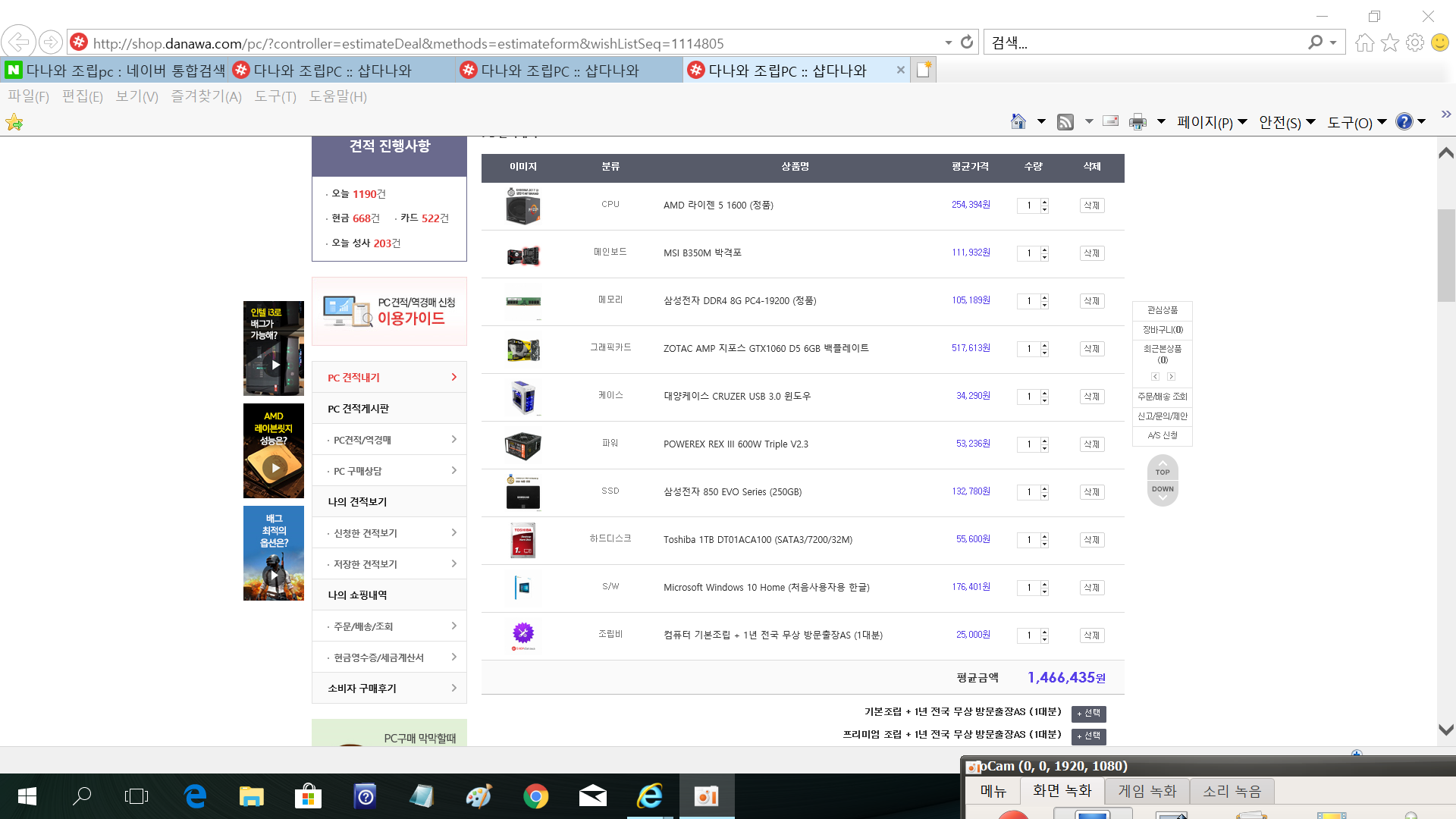Click the blue help question mark icon
Viewport: 1456px width, 819px height.
point(1404,121)
